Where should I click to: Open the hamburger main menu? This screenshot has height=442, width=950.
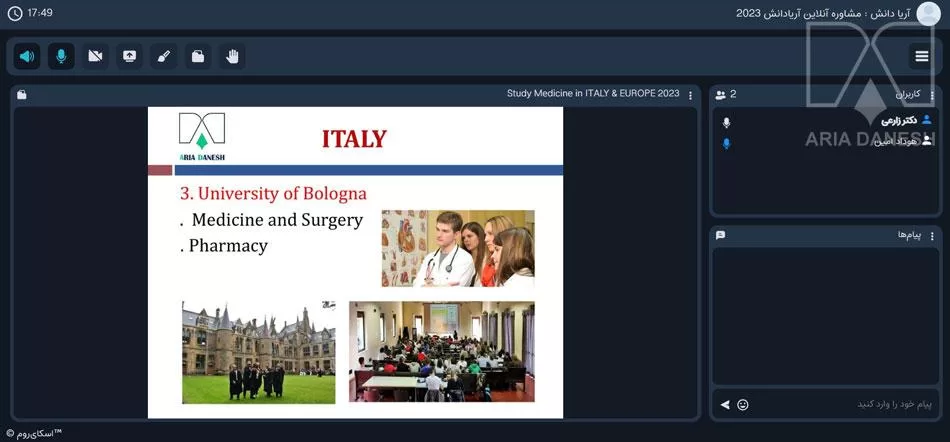pyautogui.click(x=922, y=56)
